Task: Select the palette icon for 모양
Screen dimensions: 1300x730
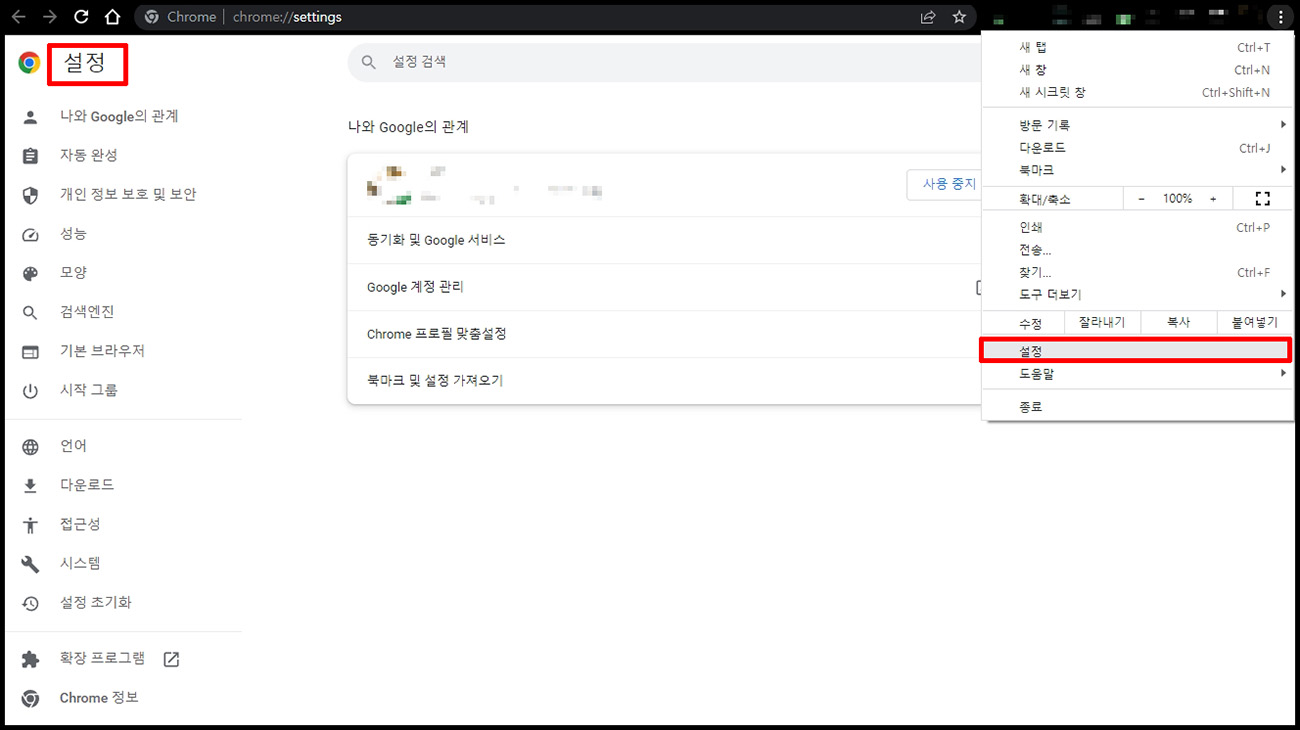Action: click(30, 273)
